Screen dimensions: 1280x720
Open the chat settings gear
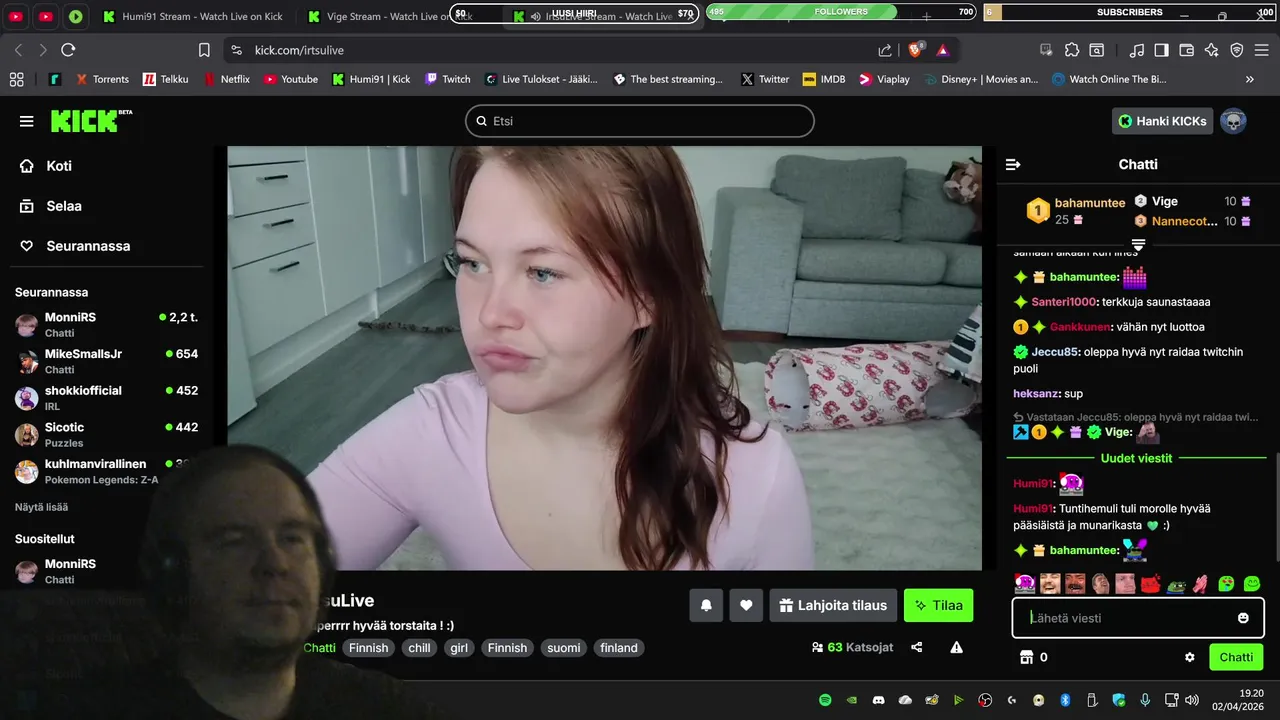[x=1190, y=657]
